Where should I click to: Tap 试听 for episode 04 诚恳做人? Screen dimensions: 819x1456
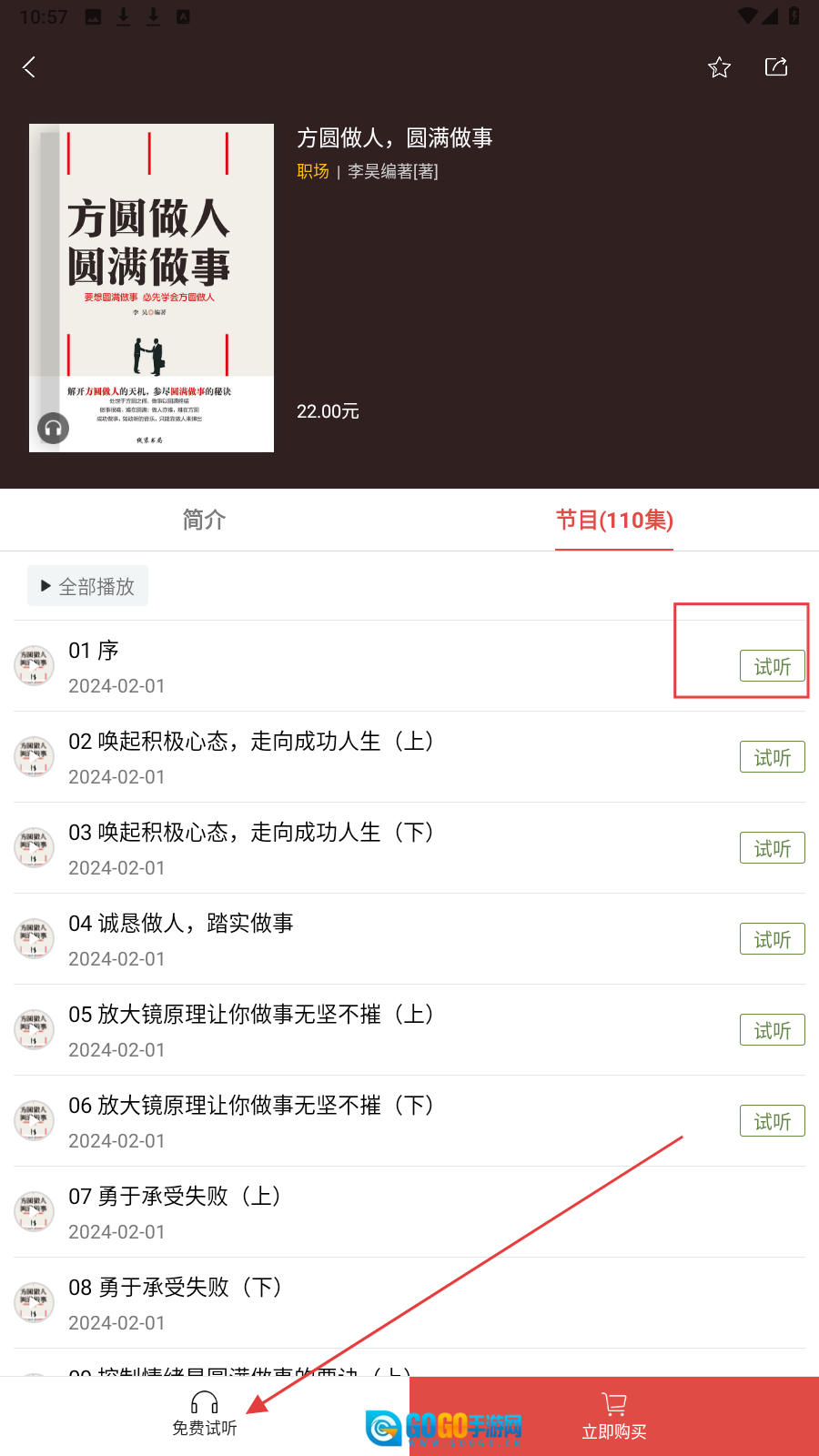773,939
